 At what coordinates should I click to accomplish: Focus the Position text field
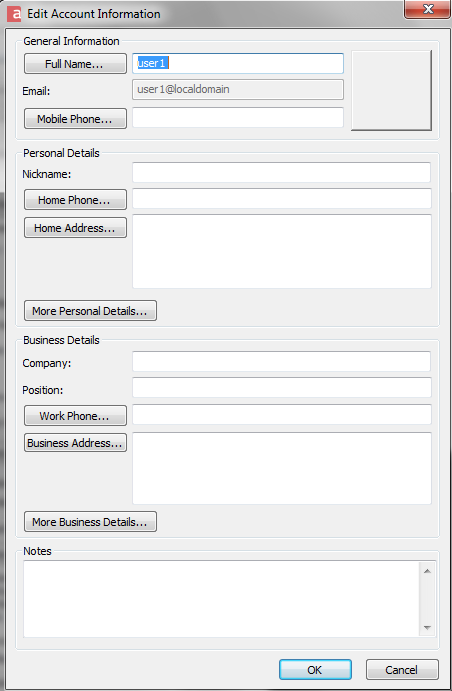coord(282,387)
